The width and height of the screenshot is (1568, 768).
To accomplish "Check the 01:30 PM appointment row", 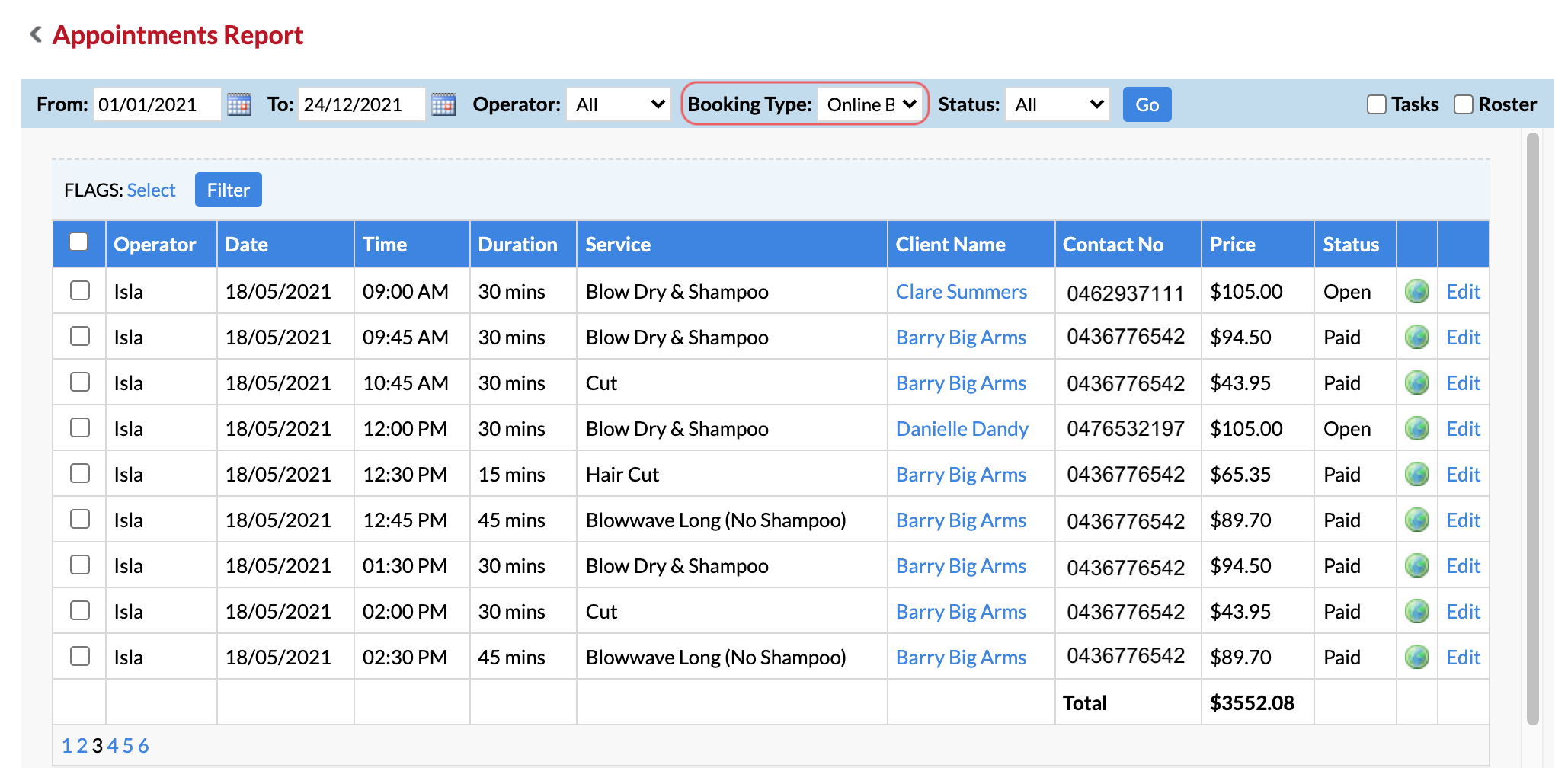I will tap(80, 565).
